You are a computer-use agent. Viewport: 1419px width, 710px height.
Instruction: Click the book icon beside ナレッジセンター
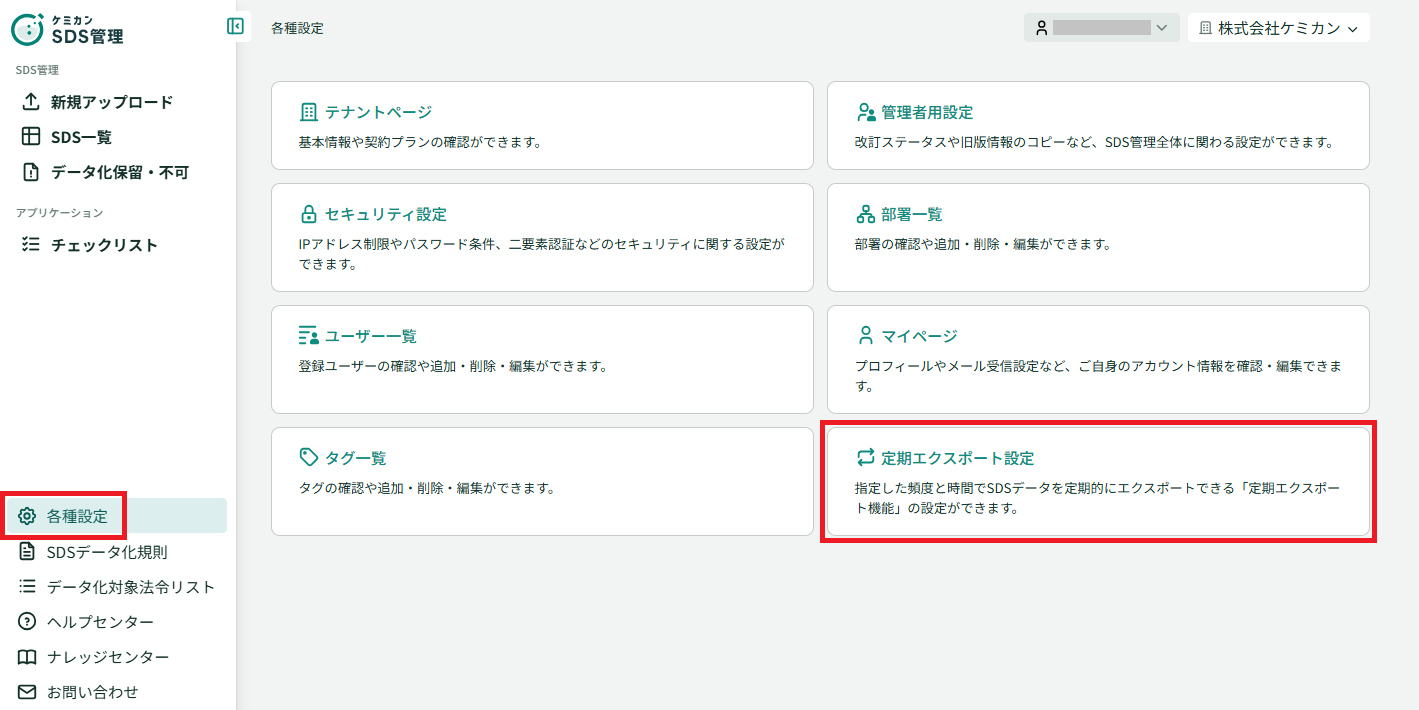tap(27, 657)
